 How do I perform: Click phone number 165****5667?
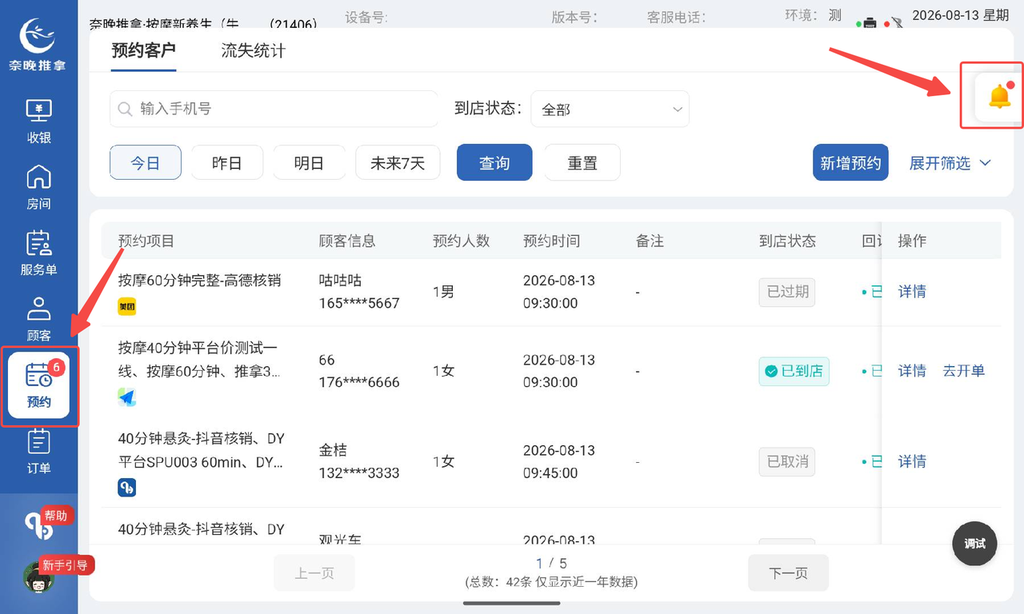pyautogui.click(x=359, y=303)
